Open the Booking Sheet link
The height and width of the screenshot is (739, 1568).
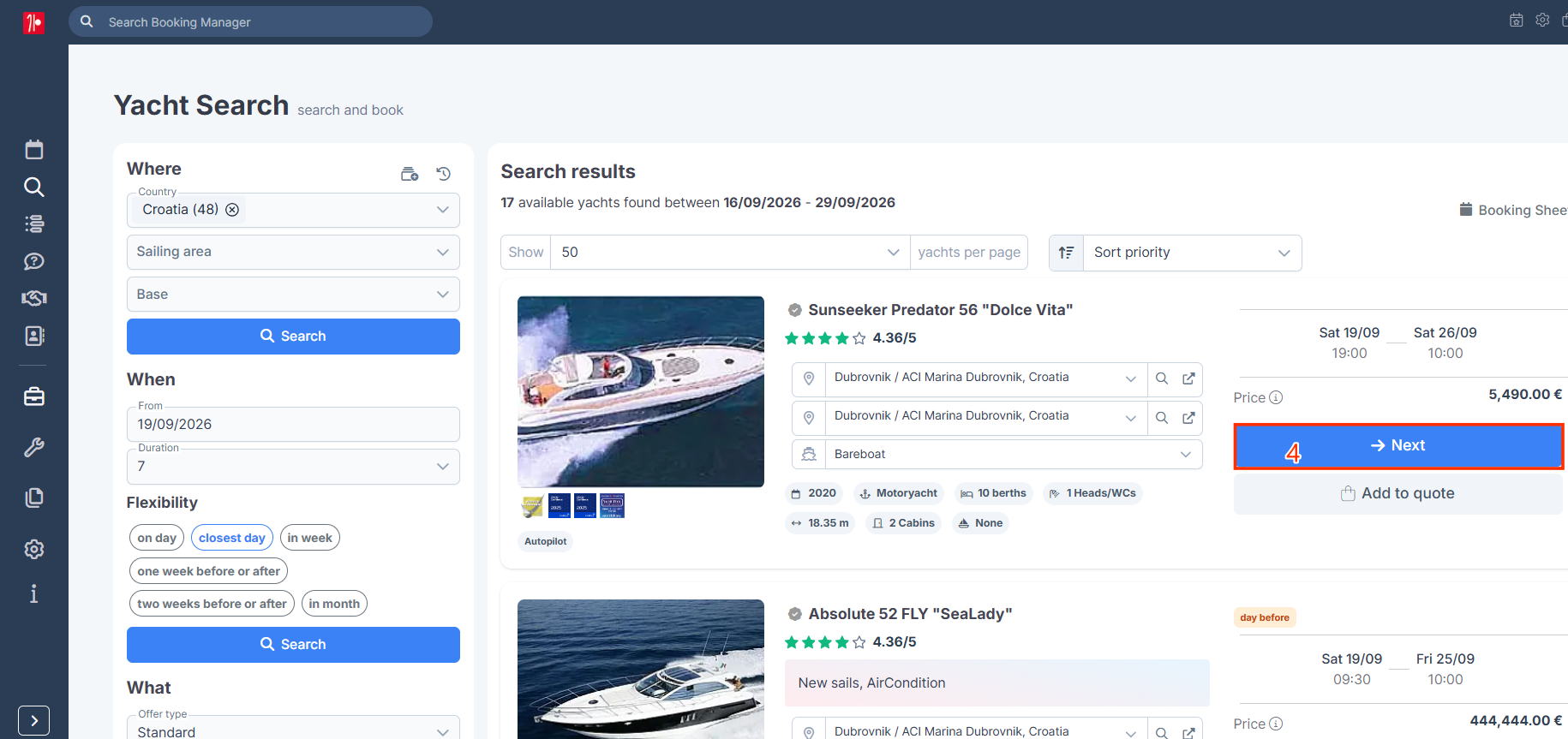click(x=1514, y=211)
